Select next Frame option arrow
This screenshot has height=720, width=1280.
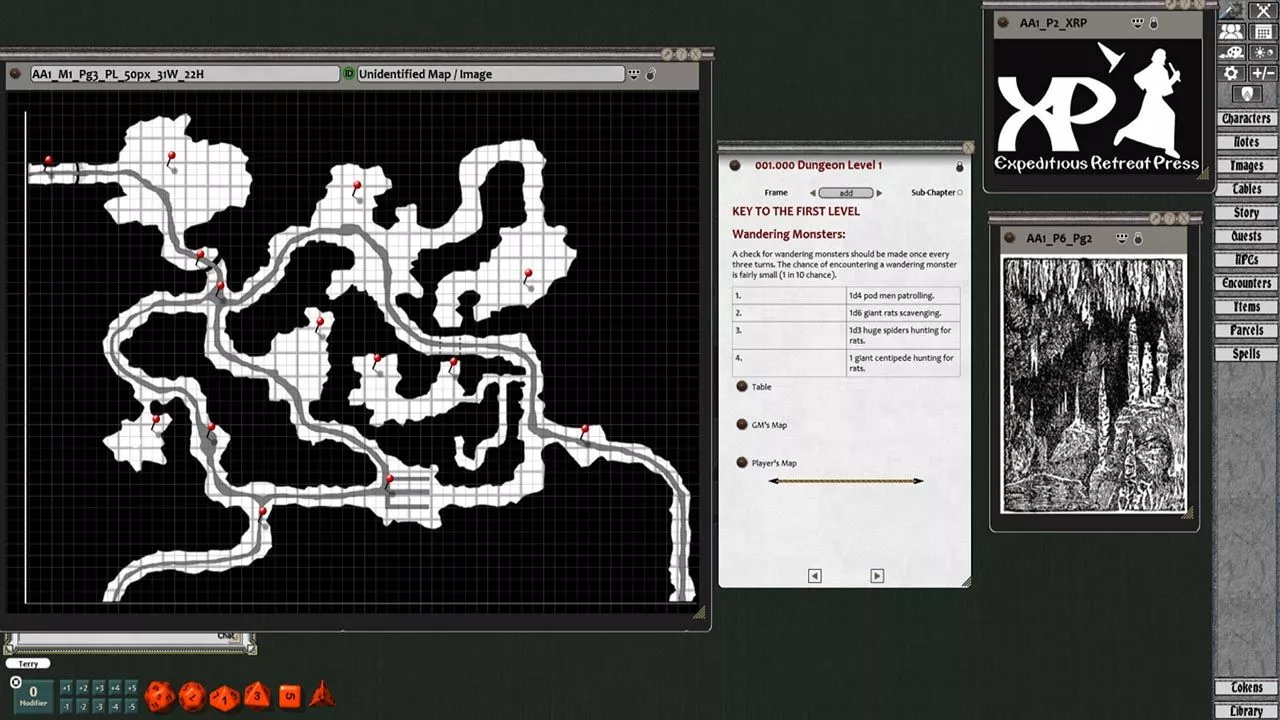pos(879,193)
